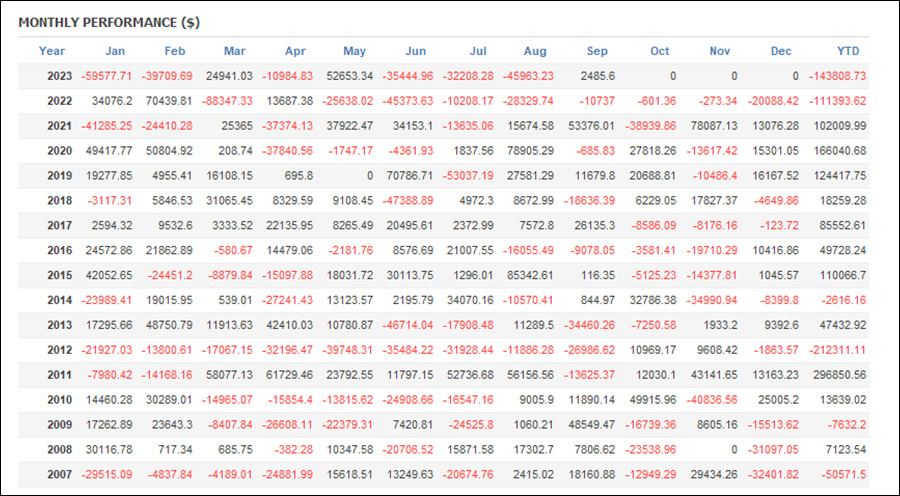Screen dimensions: 900x496
Task: Click the Jan column header
Action: pos(115,51)
